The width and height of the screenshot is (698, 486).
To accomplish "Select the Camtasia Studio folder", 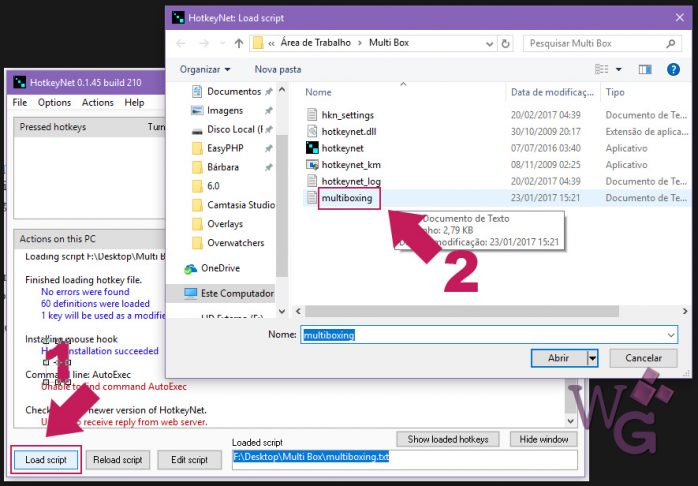I will pyautogui.click(x=240, y=205).
